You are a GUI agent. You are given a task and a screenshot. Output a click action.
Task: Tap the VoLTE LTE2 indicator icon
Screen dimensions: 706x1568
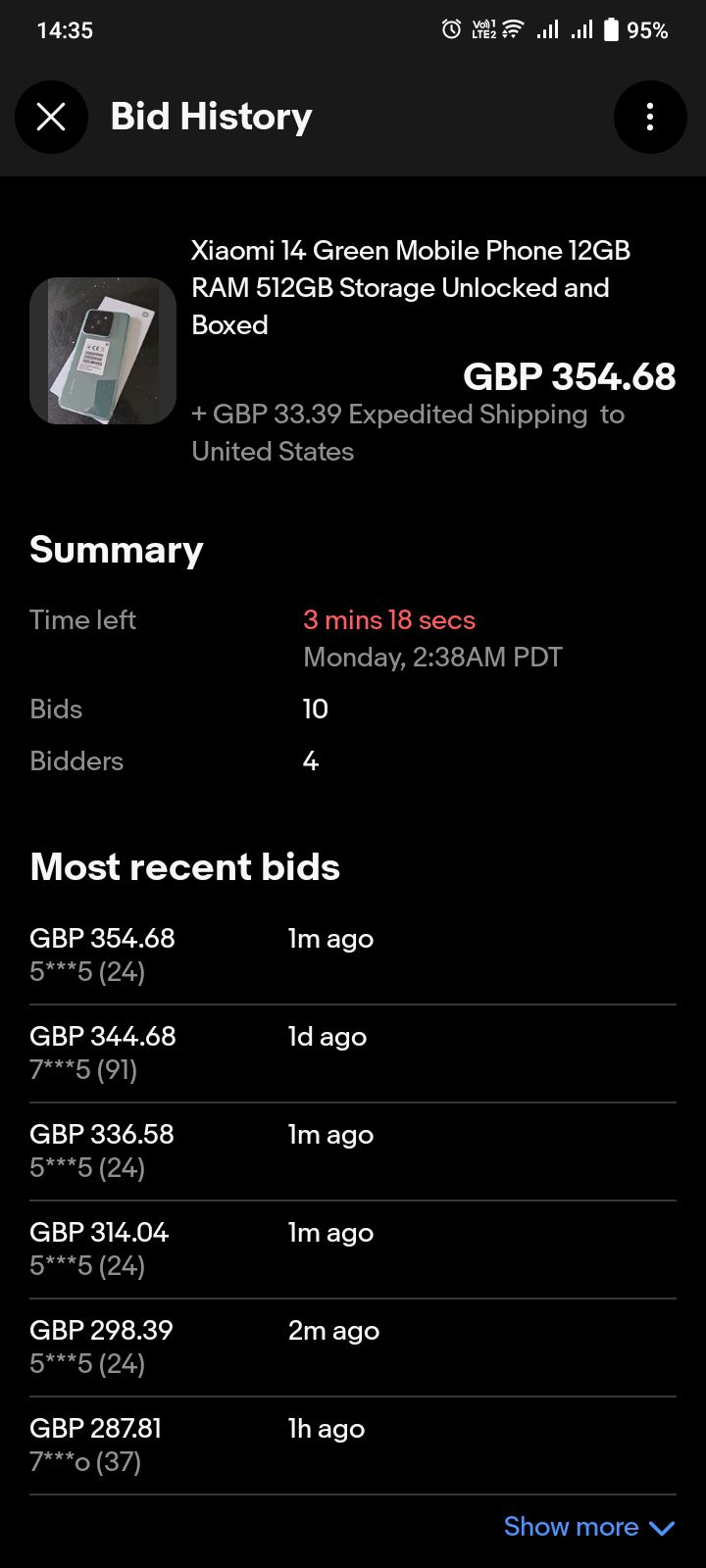coord(483,29)
